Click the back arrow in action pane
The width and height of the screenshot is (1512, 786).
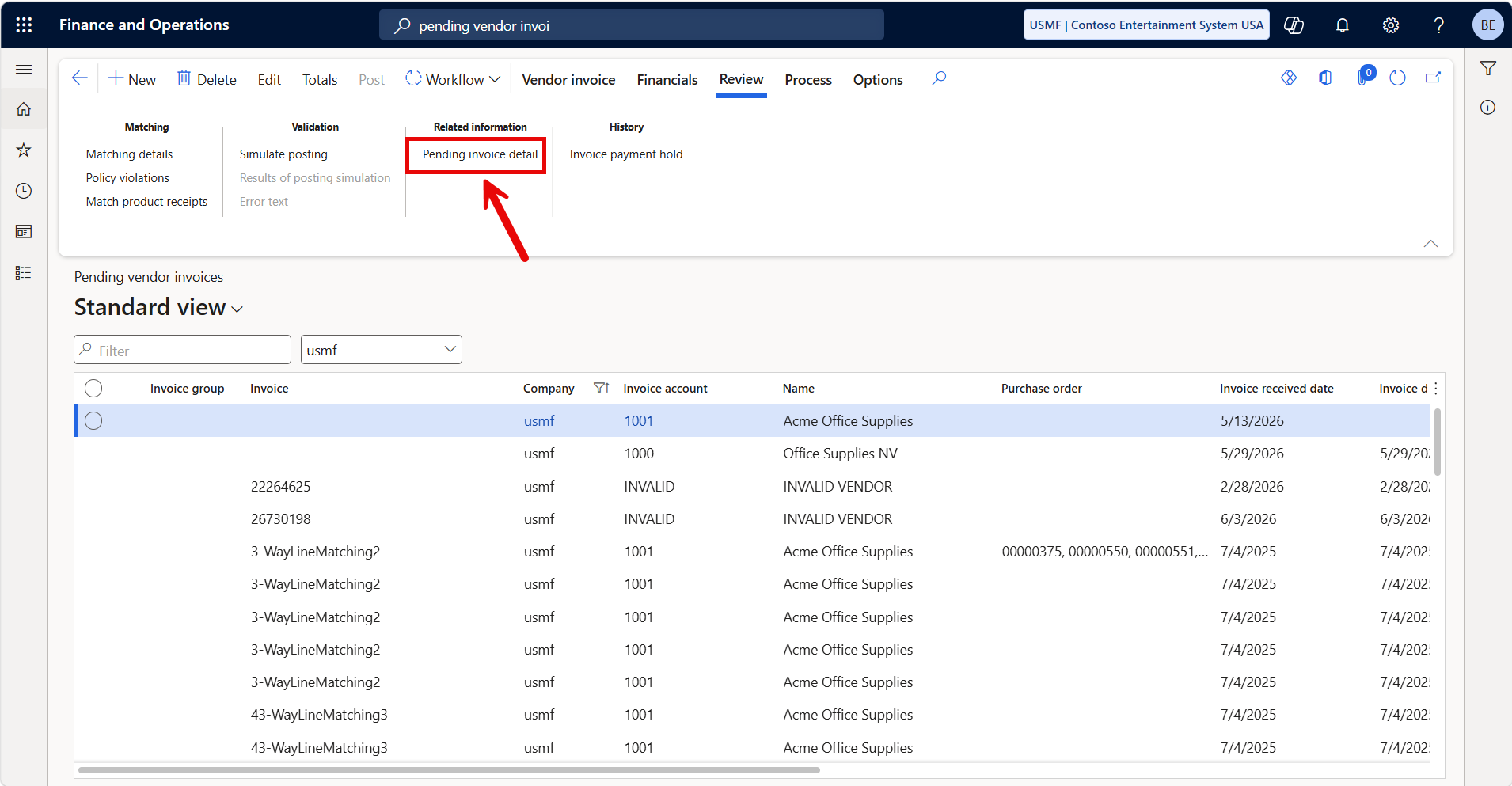(x=79, y=78)
